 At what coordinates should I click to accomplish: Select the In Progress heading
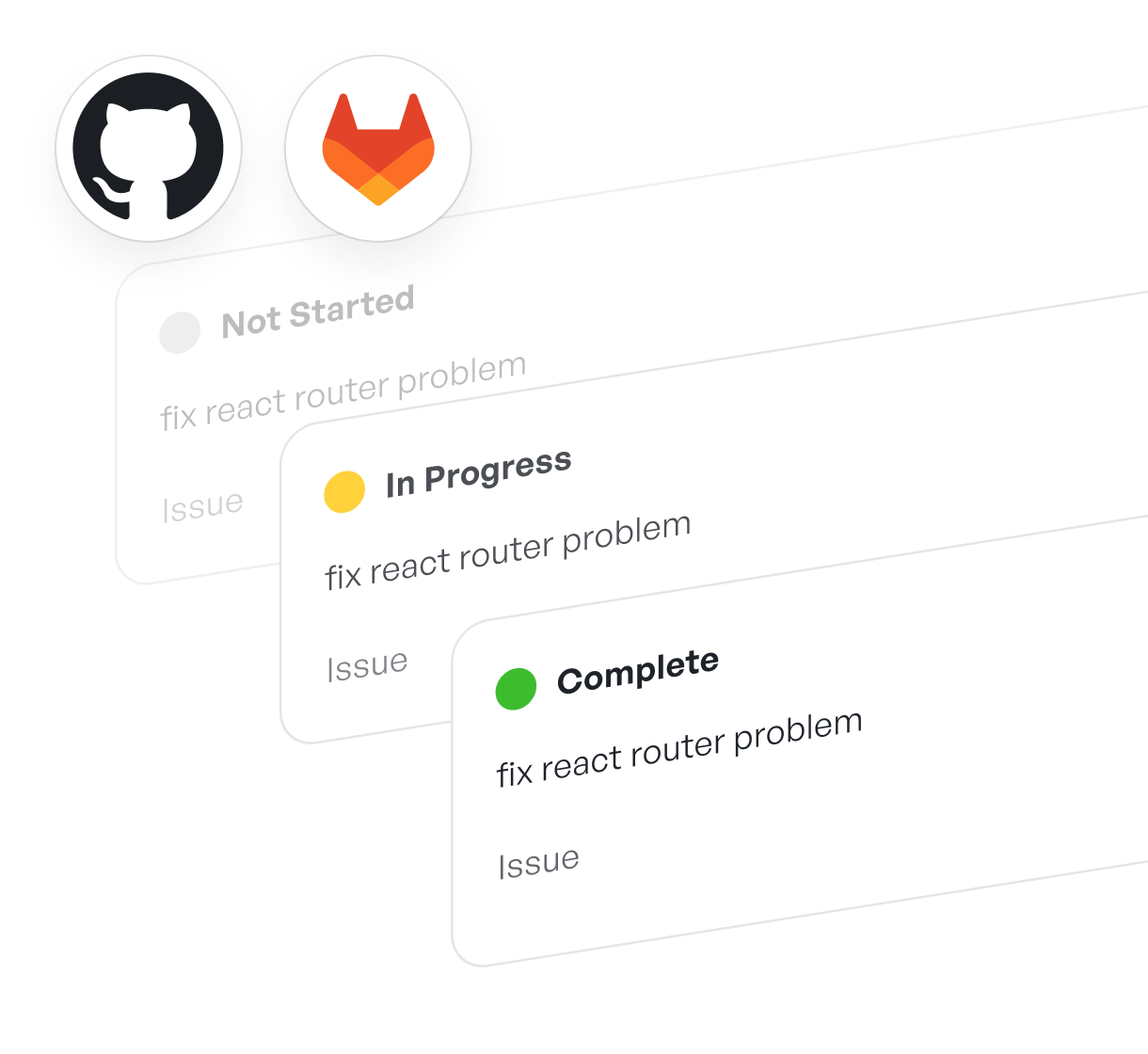(x=478, y=472)
